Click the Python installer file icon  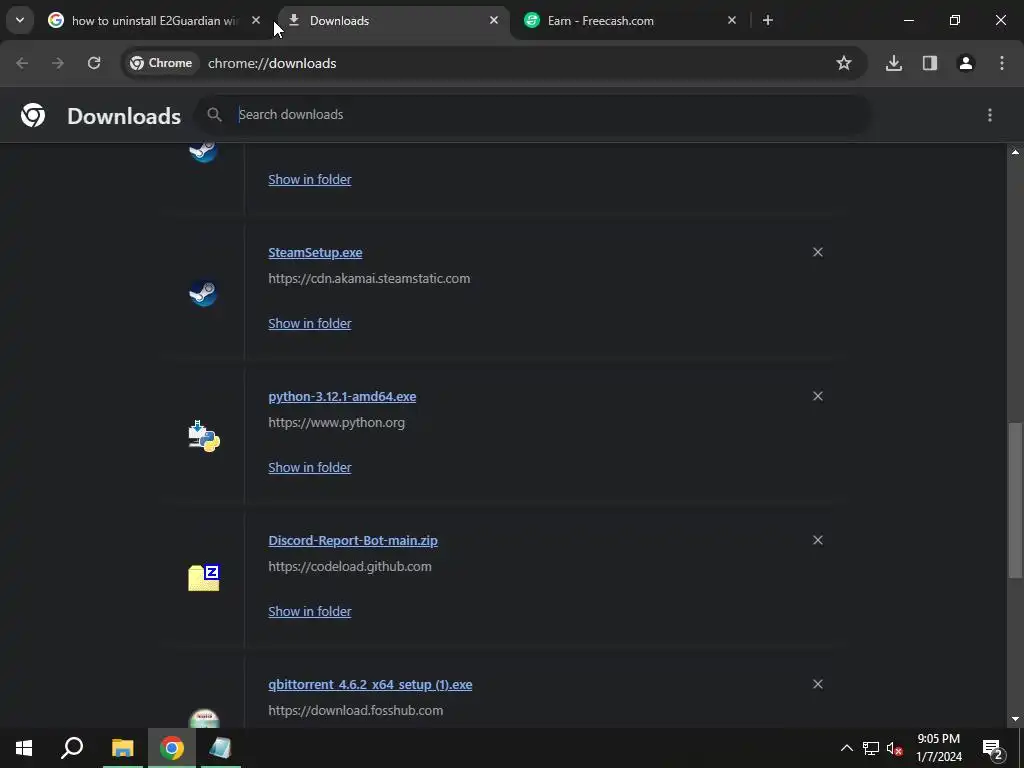click(x=204, y=436)
